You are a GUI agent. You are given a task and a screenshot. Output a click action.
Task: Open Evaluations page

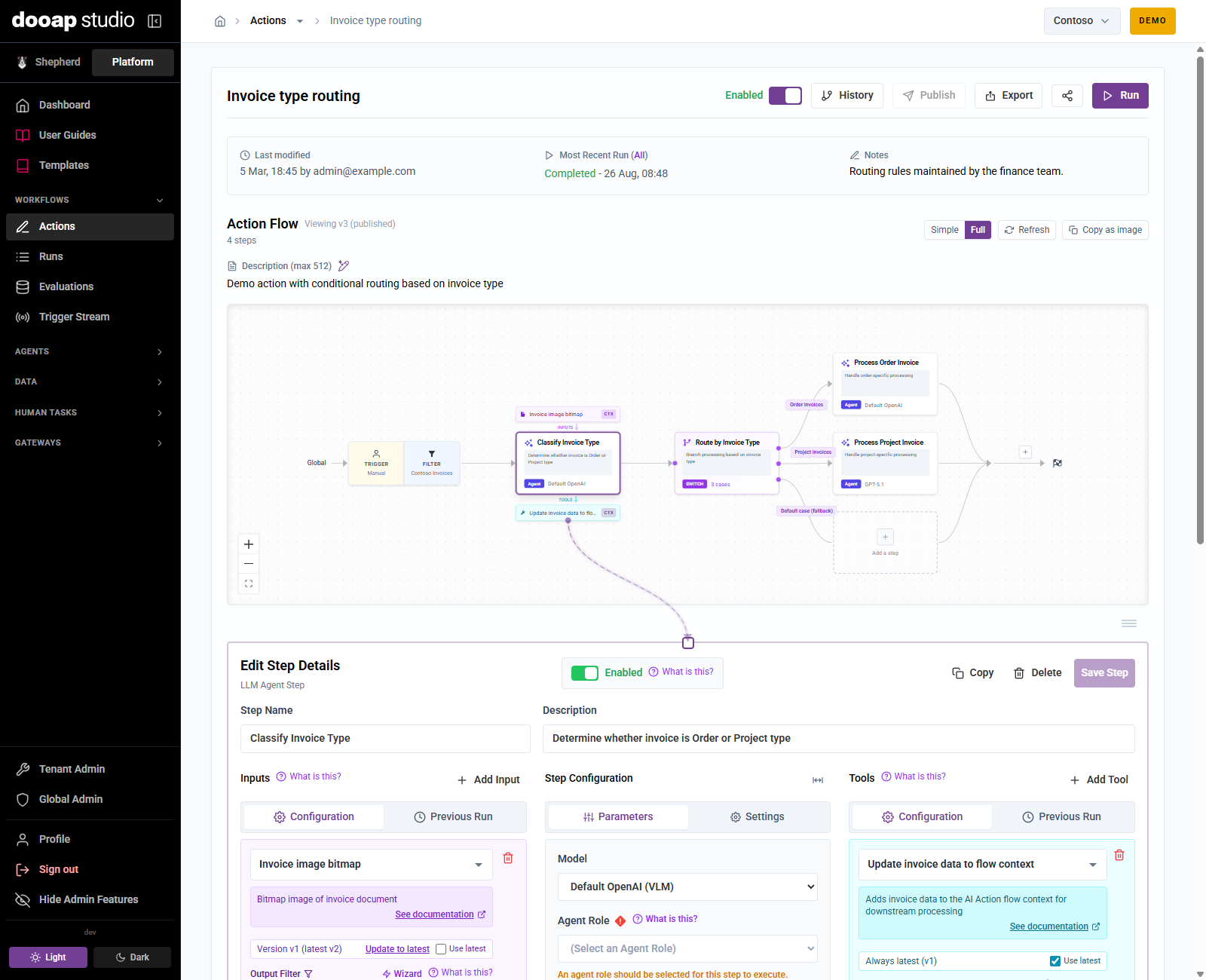click(90, 286)
